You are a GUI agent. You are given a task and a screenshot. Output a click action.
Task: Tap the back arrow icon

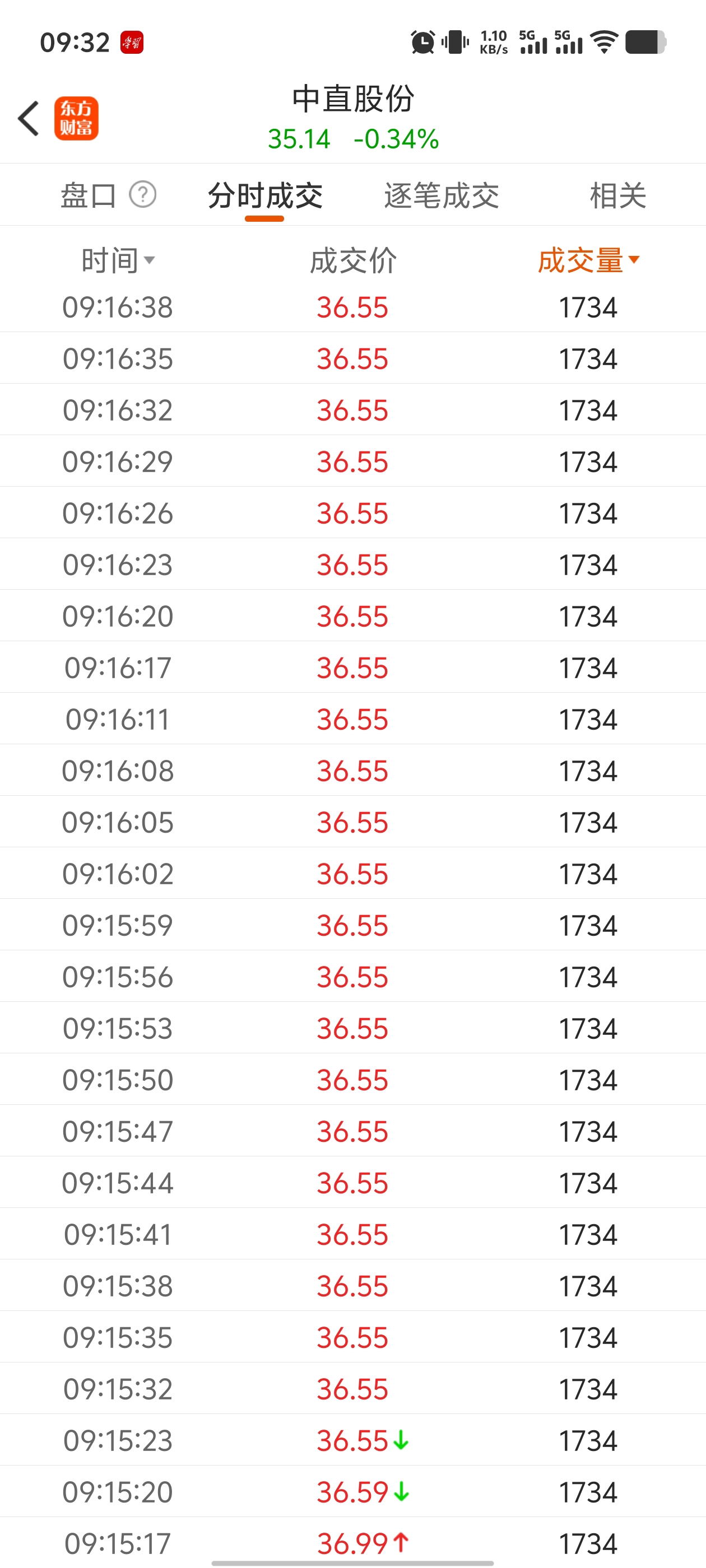(29, 119)
